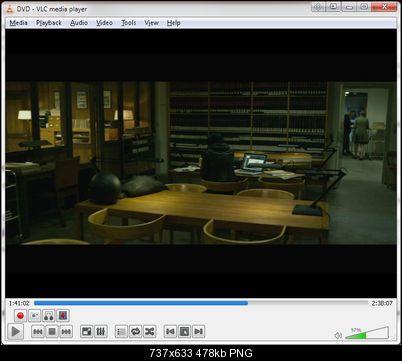
Task: Start recording with the red record button
Action: pyautogui.click(x=20, y=315)
